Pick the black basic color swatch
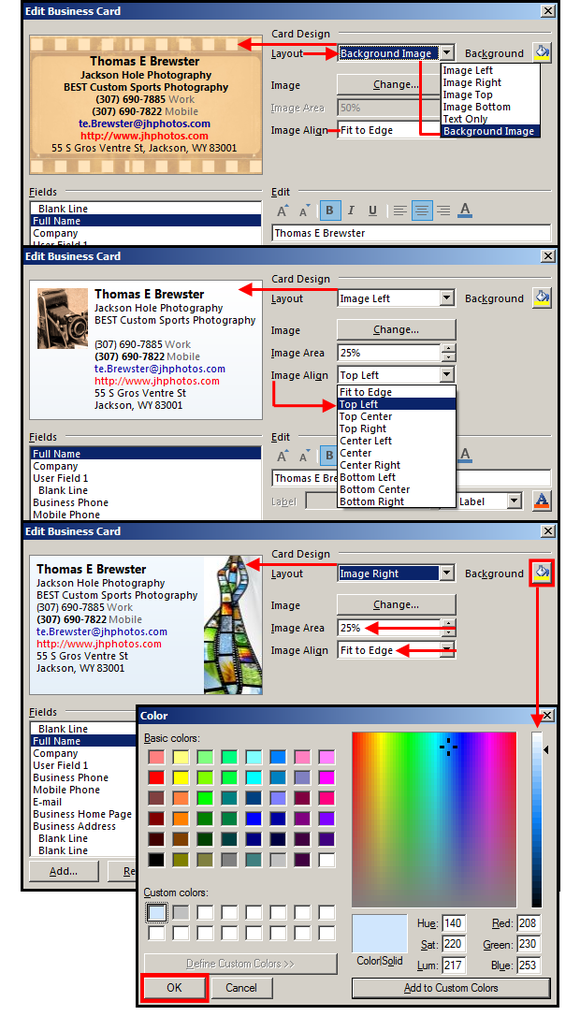 (156, 860)
